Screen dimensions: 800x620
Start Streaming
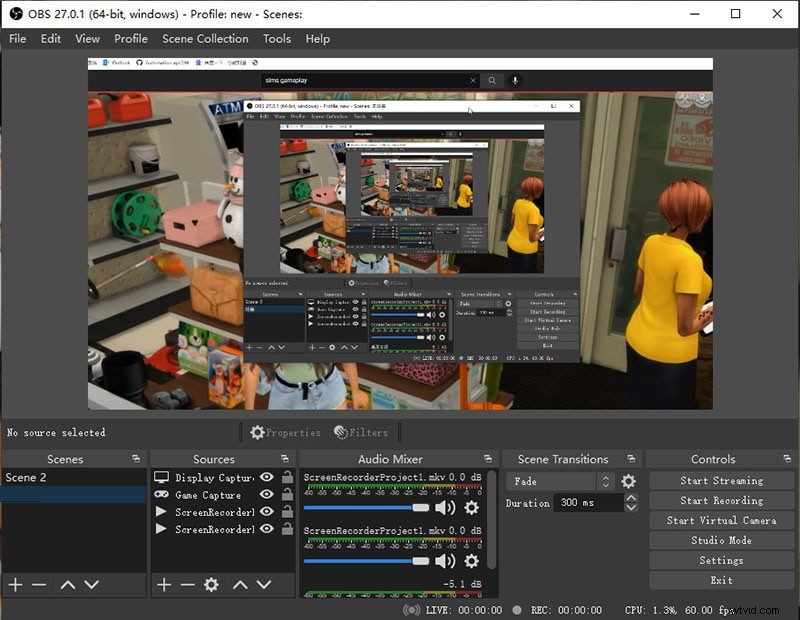pyautogui.click(x=721, y=480)
